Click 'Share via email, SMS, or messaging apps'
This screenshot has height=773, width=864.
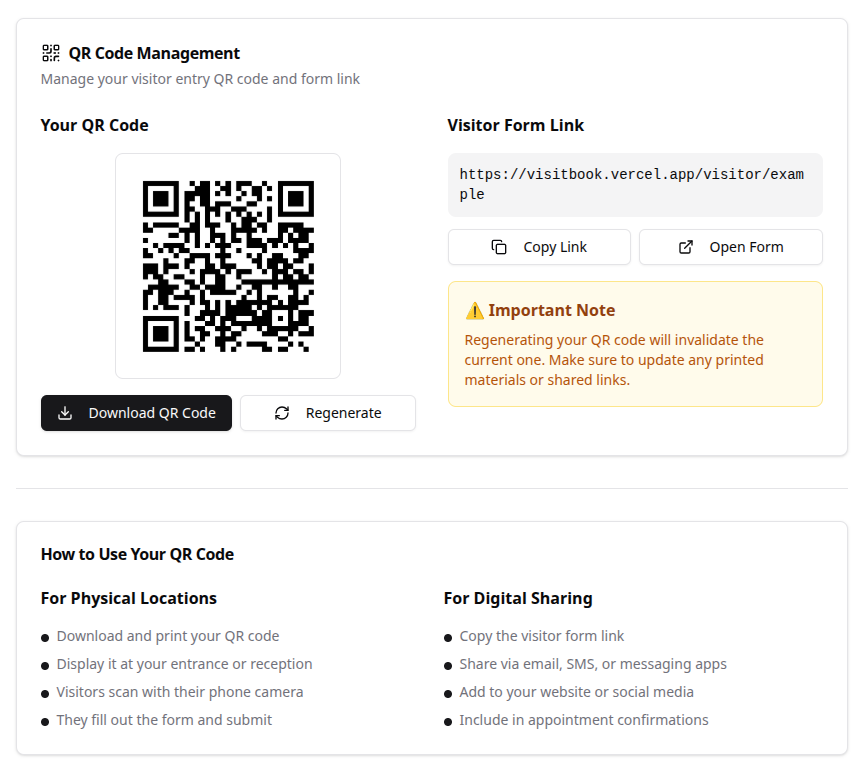(x=593, y=664)
